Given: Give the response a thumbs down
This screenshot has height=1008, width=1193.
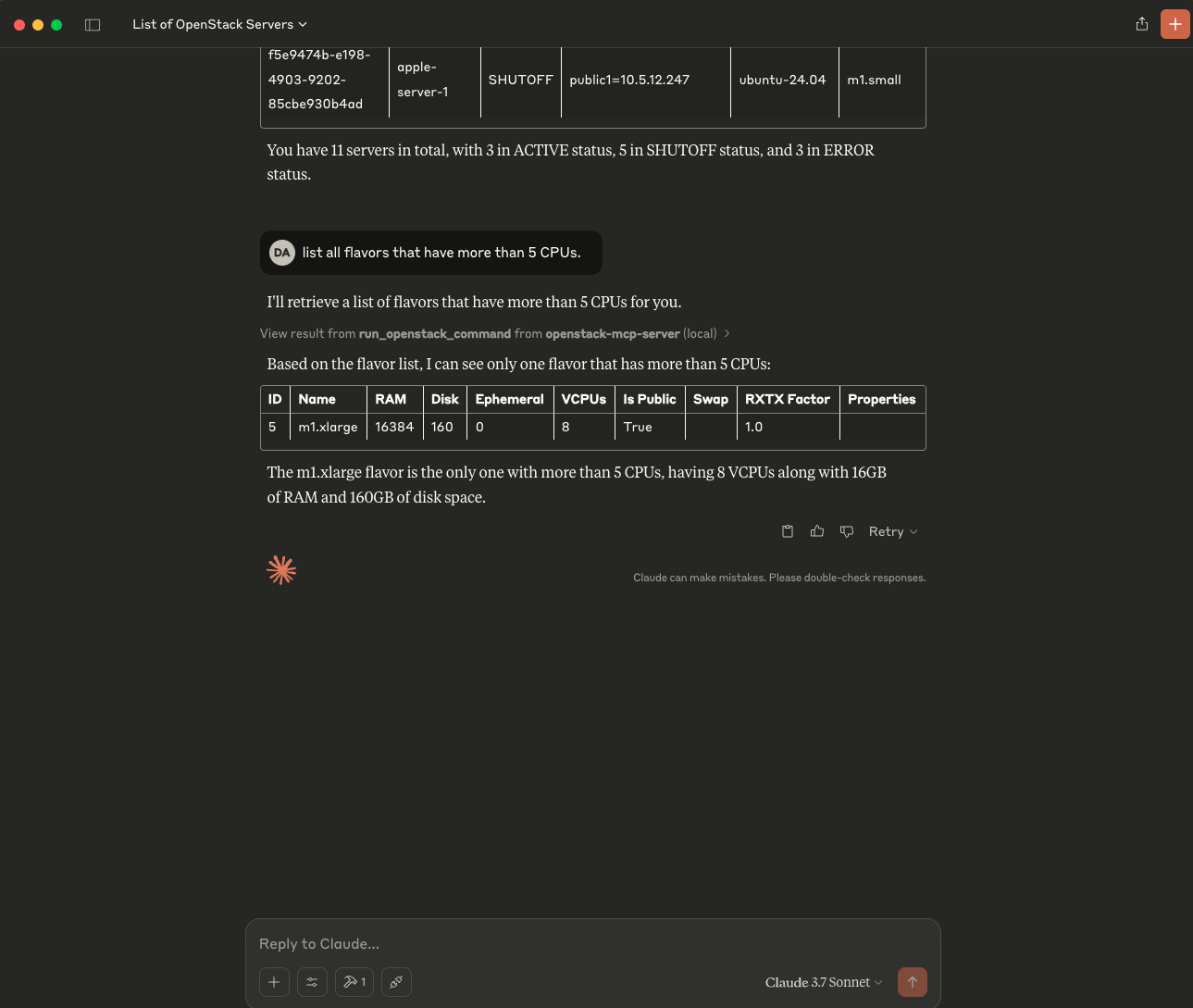Looking at the screenshot, I should 847,531.
